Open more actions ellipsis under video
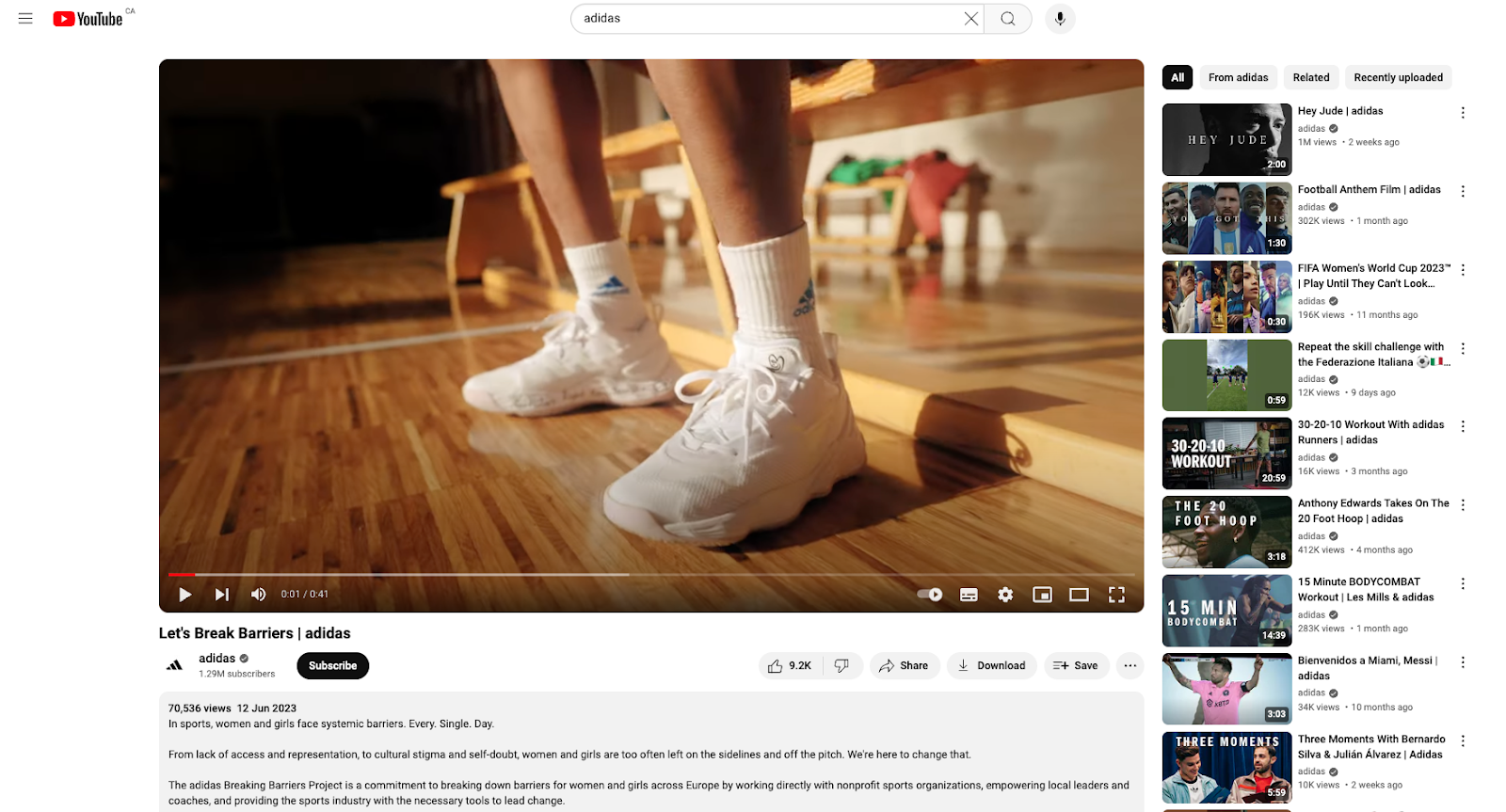 [x=1129, y=666]
